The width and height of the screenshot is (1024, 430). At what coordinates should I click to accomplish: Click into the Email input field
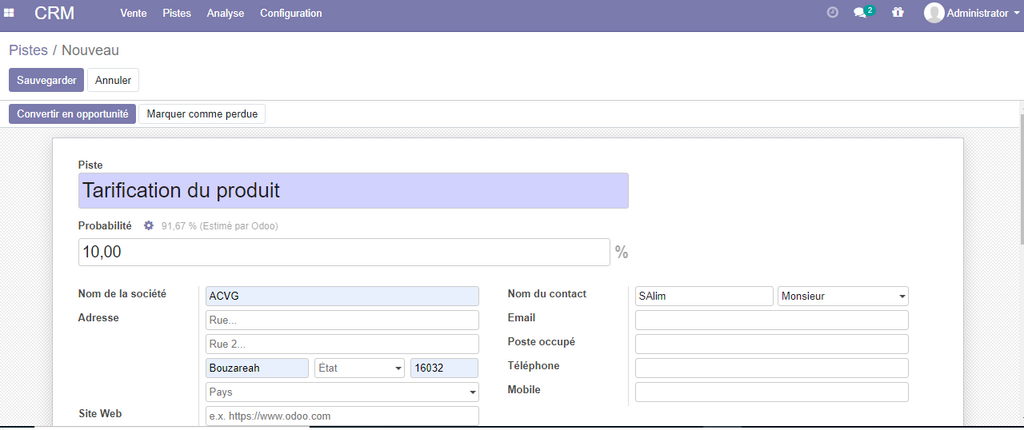(x=771, y=320)
